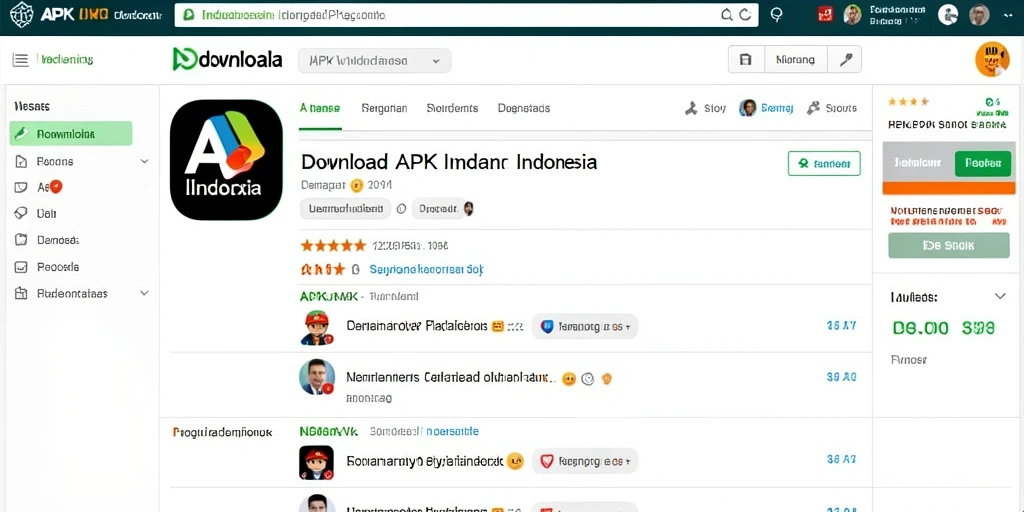Click the red-cap character icon in Derianarover row
The image size is (1024, 512).
317,327
